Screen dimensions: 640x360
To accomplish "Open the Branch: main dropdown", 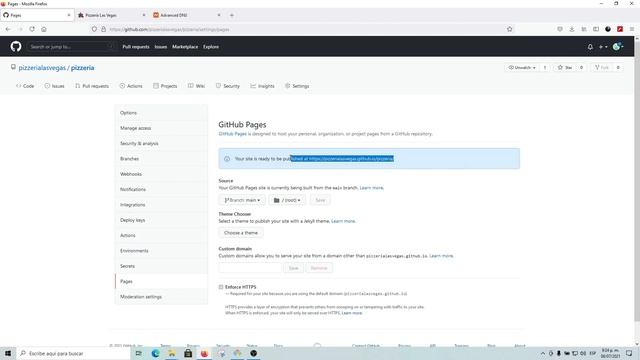I will point(242,200).
